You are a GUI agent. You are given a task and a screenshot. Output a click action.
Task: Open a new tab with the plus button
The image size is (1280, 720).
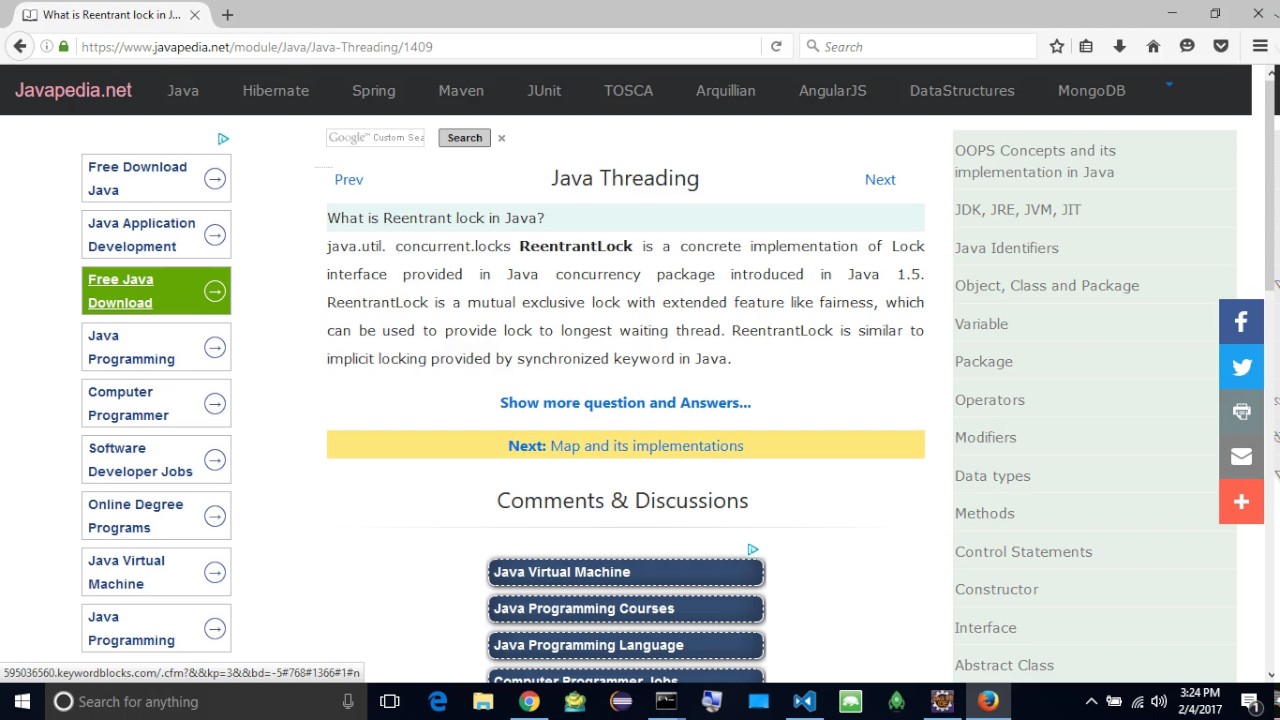pos(228,15)
